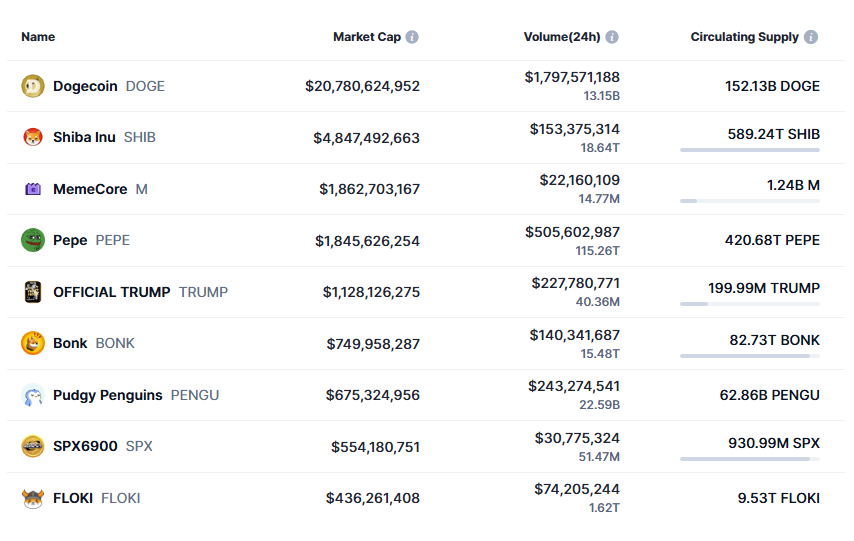Click the SPX6900 coin logo icon
This screenshot has width=854, height=541.
click(x=33, y=446)
